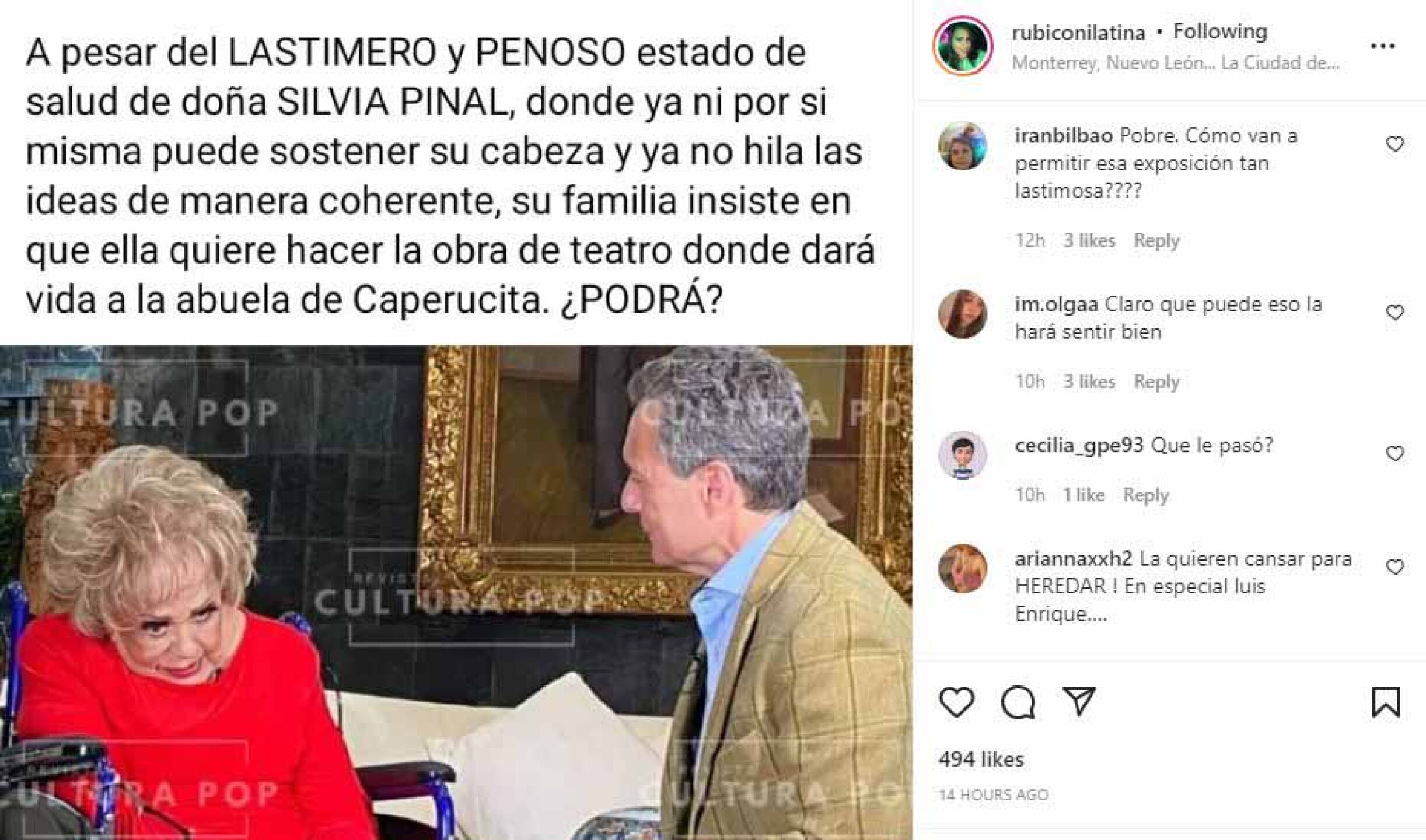Open the rubiconilatina profile picture

click(963, 46)
